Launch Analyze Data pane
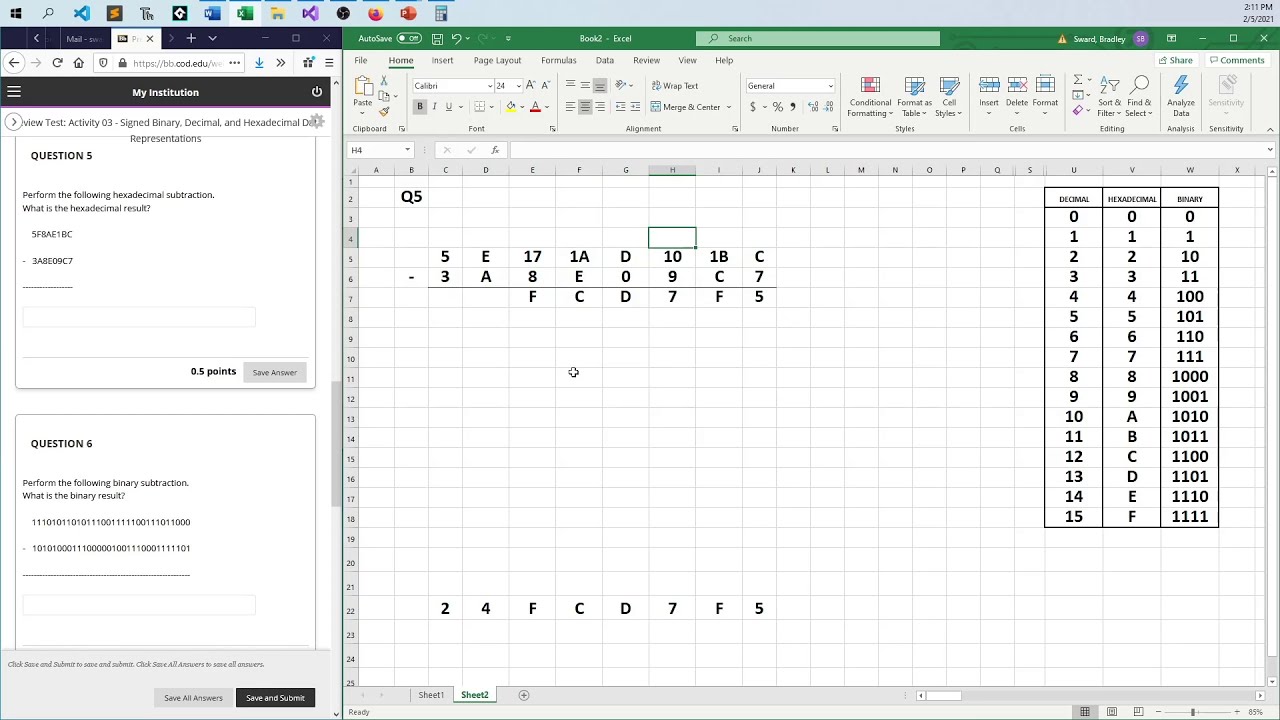 click(1181, 97)
